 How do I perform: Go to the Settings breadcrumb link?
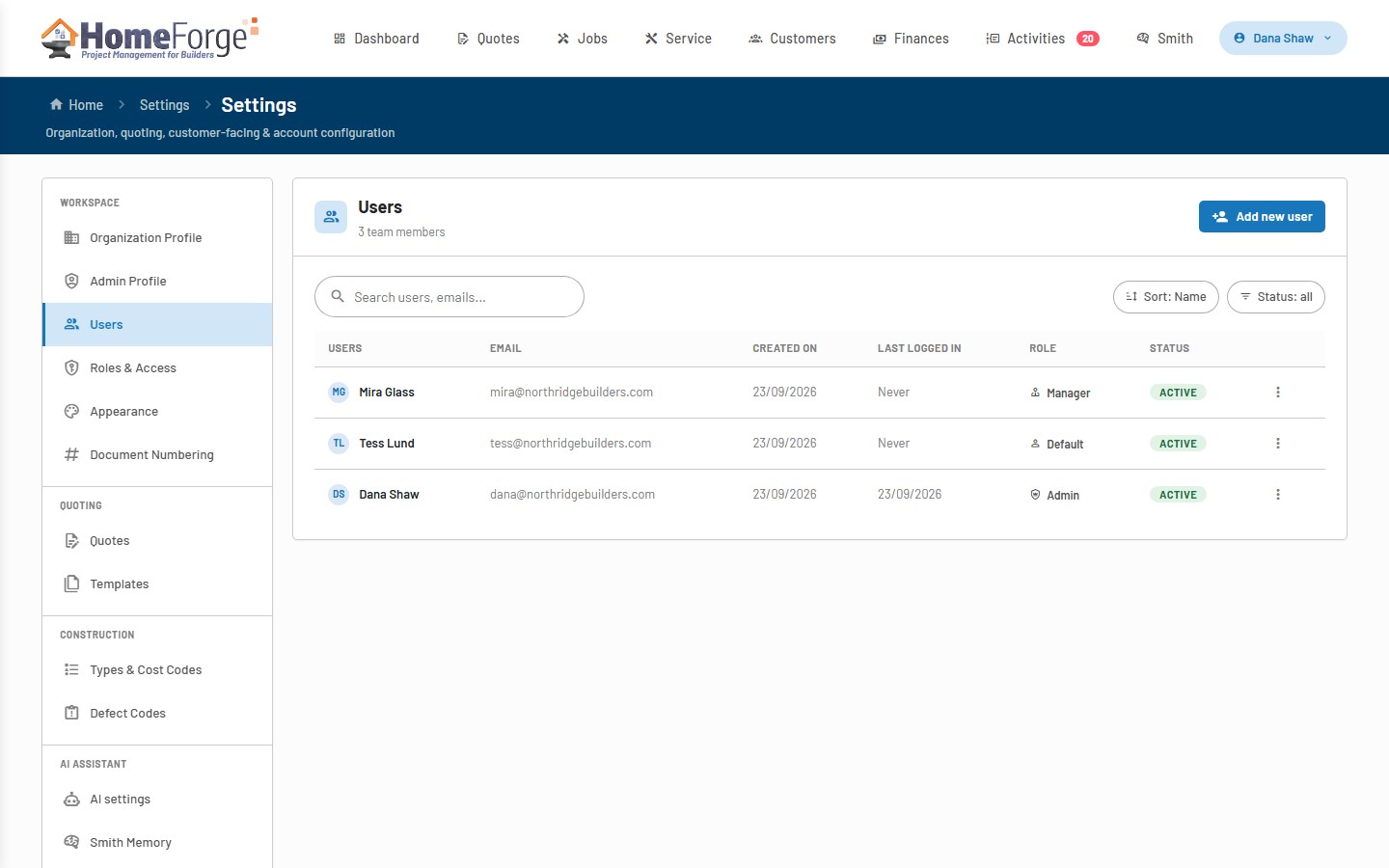tap(164, 105)
